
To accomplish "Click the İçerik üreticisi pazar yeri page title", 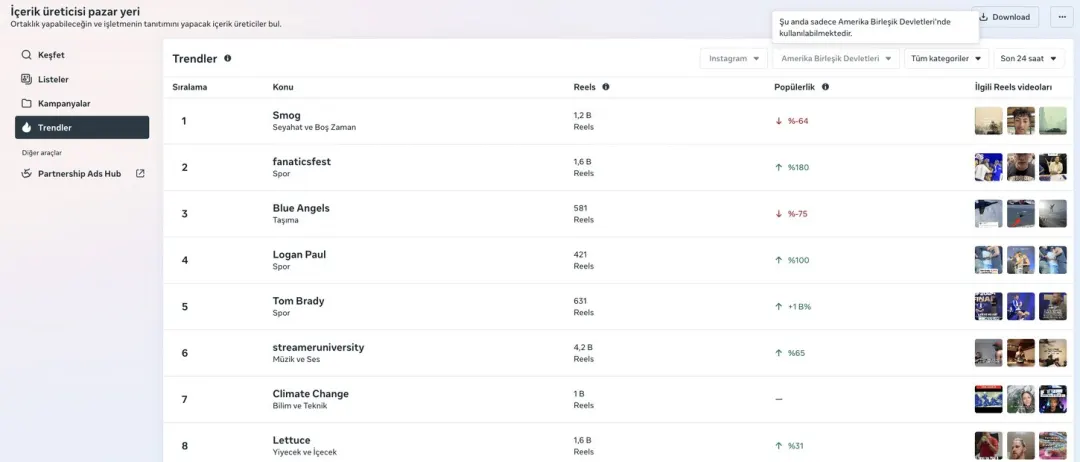I will point(75,12).
